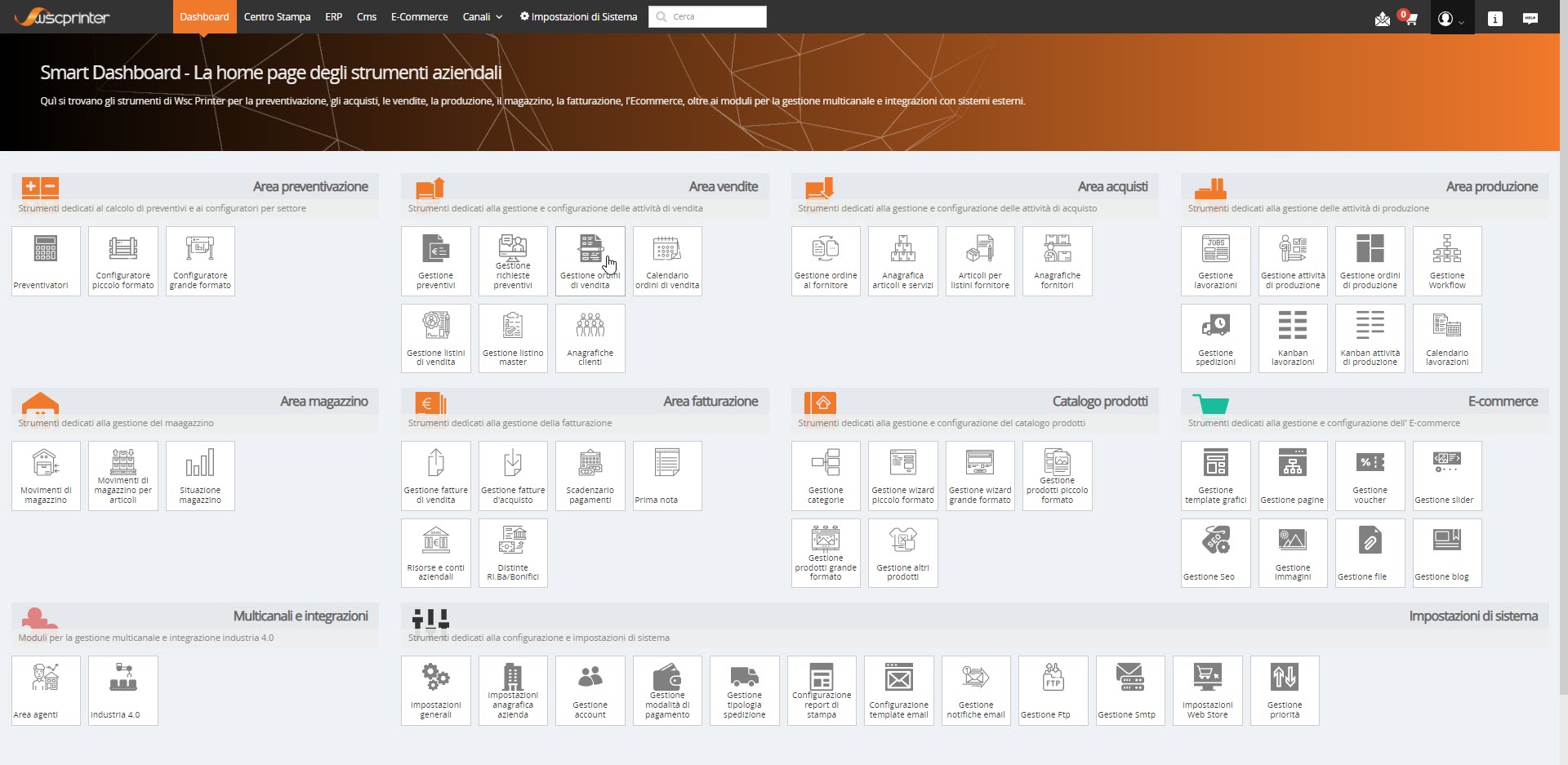
Task: Open the Preventivatori calculator tile
Action: (x=46, y=261)
